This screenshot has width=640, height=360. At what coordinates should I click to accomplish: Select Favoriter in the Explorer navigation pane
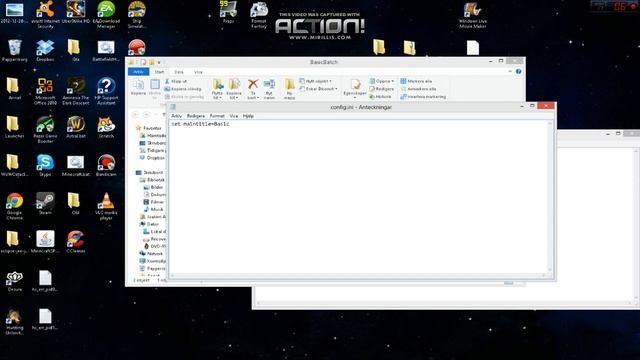(149, 128)
